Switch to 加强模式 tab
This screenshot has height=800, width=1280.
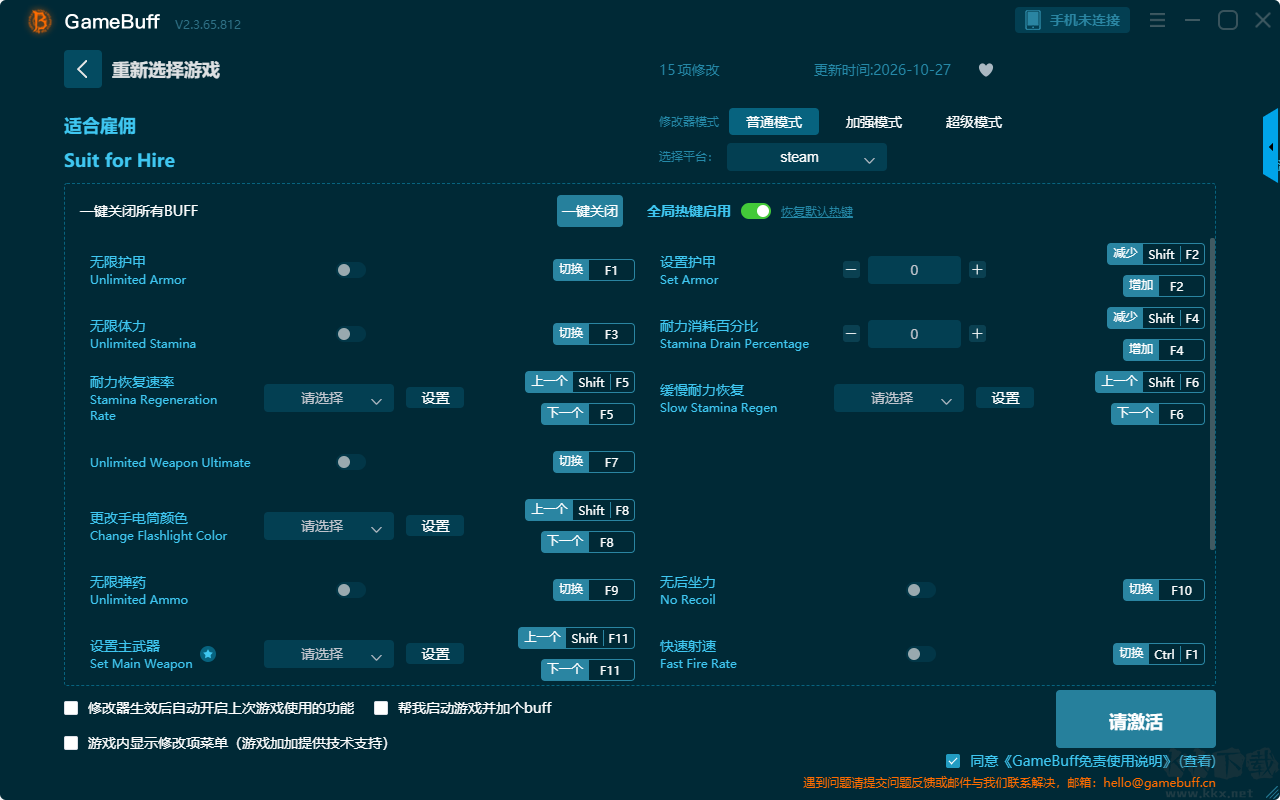[x=874, y=122]
